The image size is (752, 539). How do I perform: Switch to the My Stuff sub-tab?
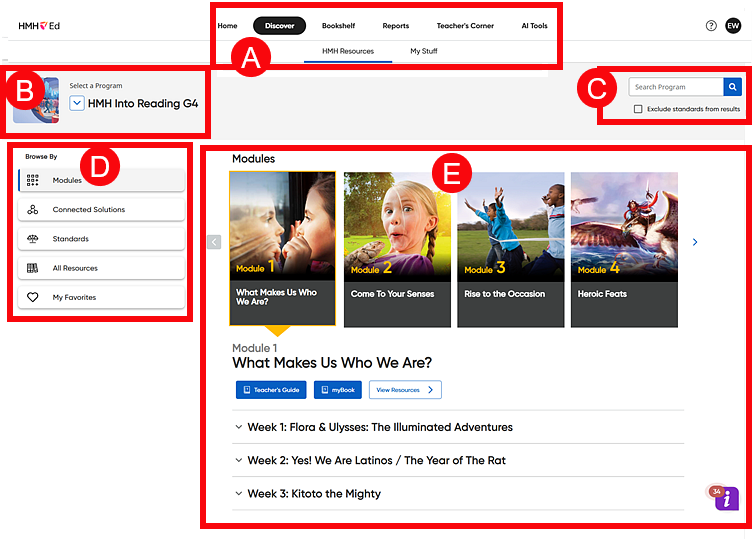tap(424, 51)
